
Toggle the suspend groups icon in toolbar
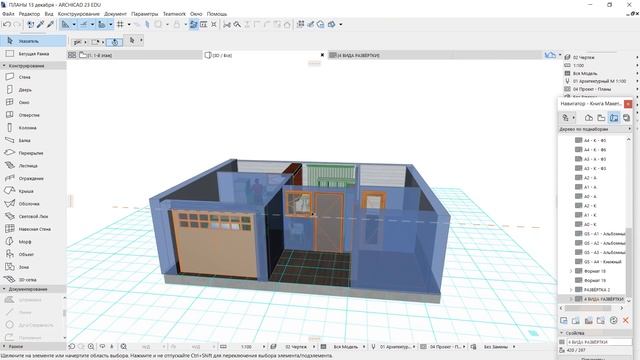pyautogui.click(x=193, y=24)
